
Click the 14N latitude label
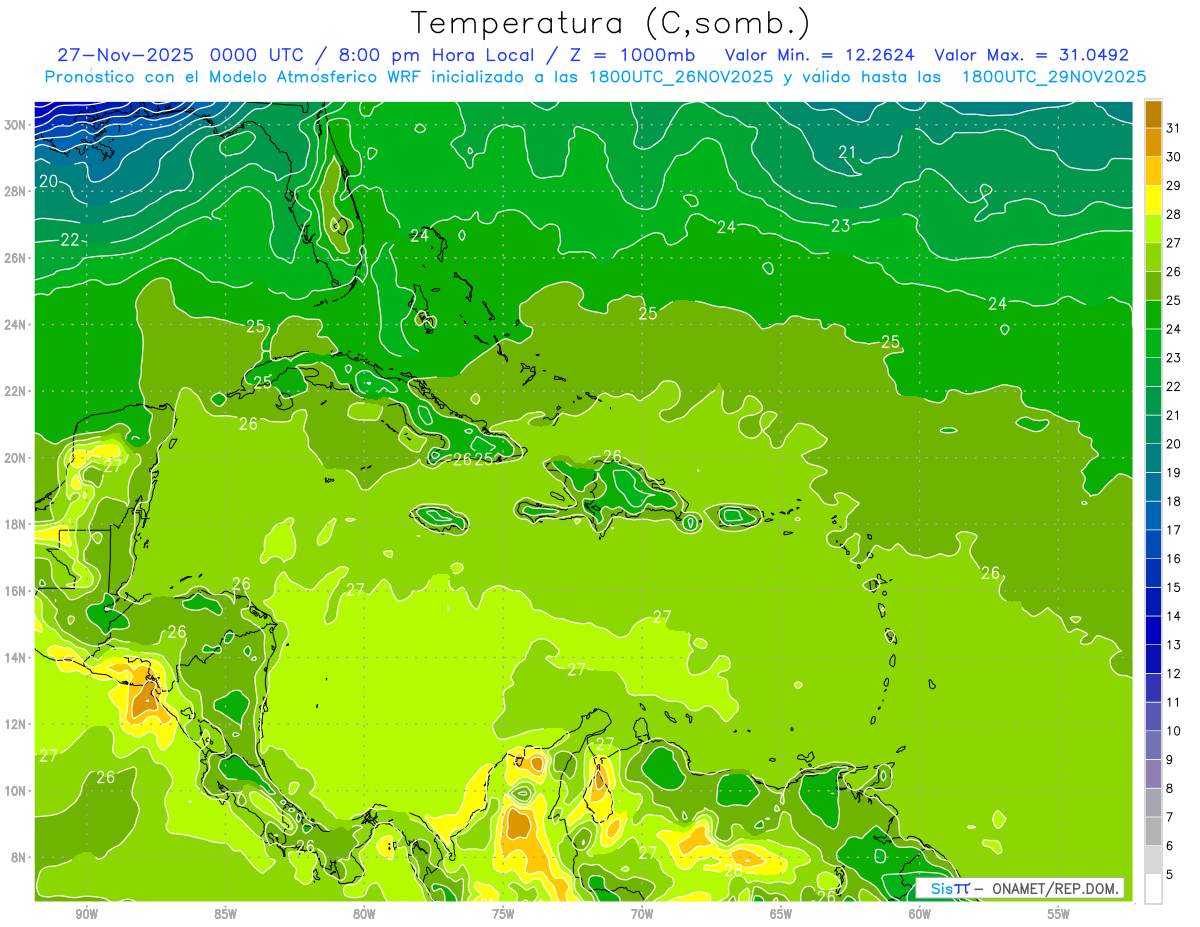[x=15, y=657]
